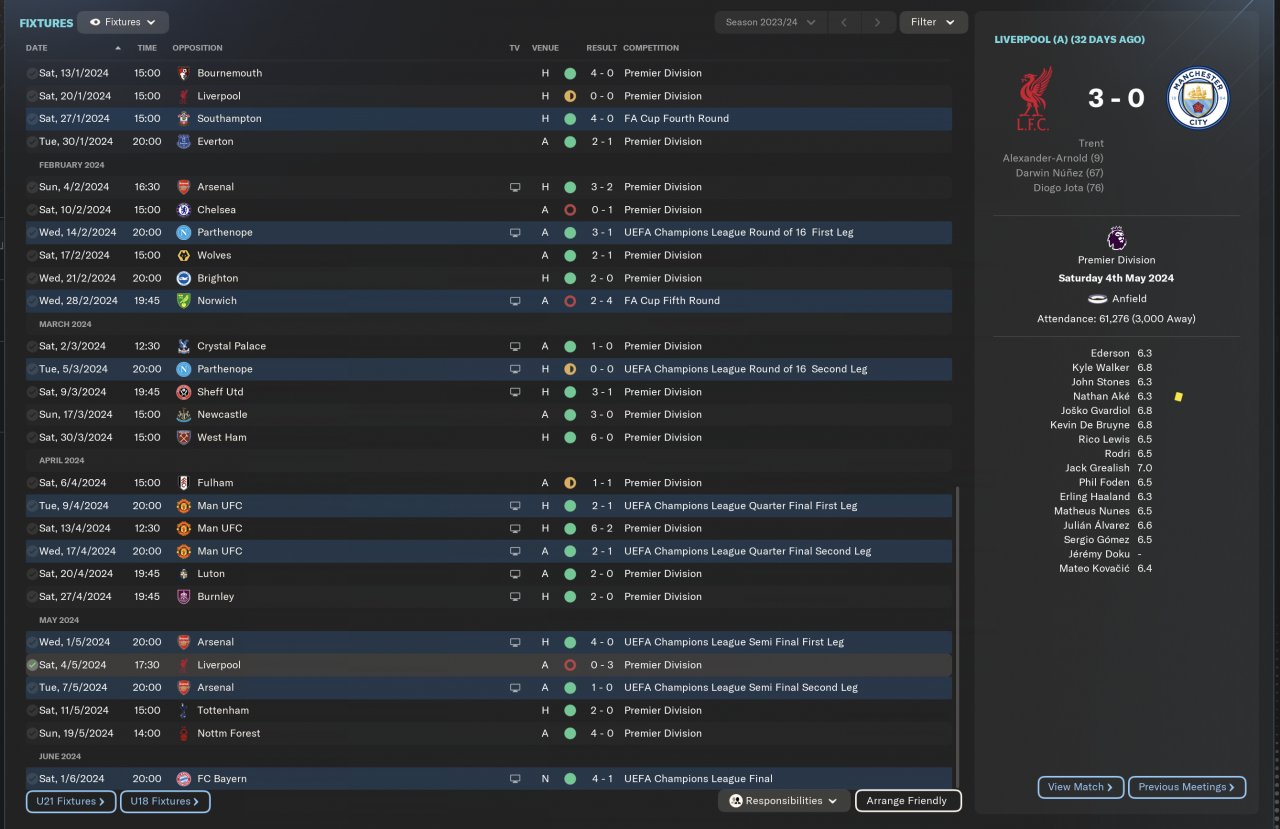Click the FC Bayern club badge
This screenshot has width=1280, height=829.
183,778
